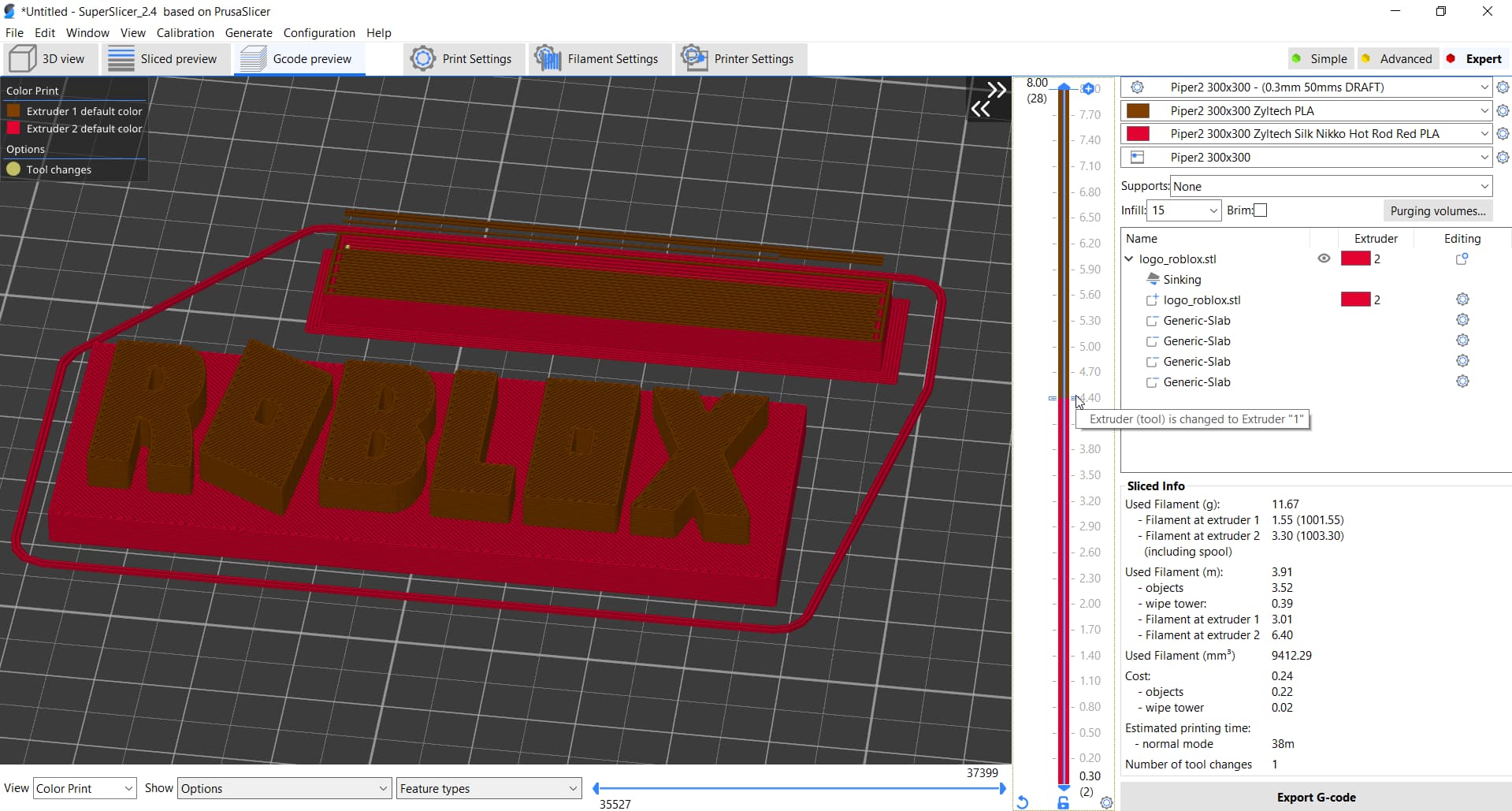Image resolution: width=1512 pixels, height=811 pixels.
Task: Click the printer icon before Piper2 300x300
Action: point(1137,158)
